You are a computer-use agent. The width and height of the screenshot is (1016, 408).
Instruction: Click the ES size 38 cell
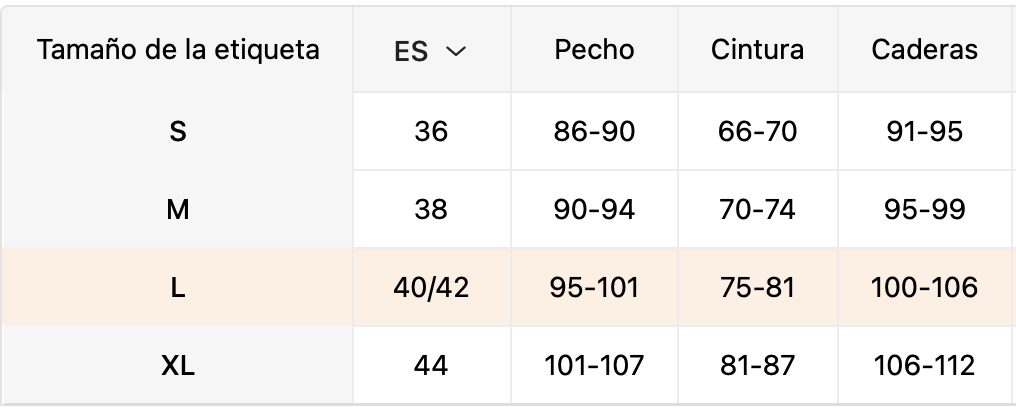431,209
